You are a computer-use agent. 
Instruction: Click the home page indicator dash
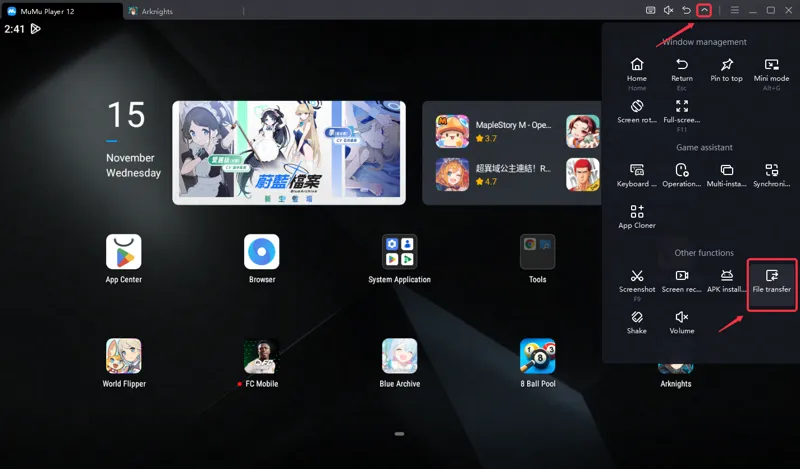(x=399, y=434)
